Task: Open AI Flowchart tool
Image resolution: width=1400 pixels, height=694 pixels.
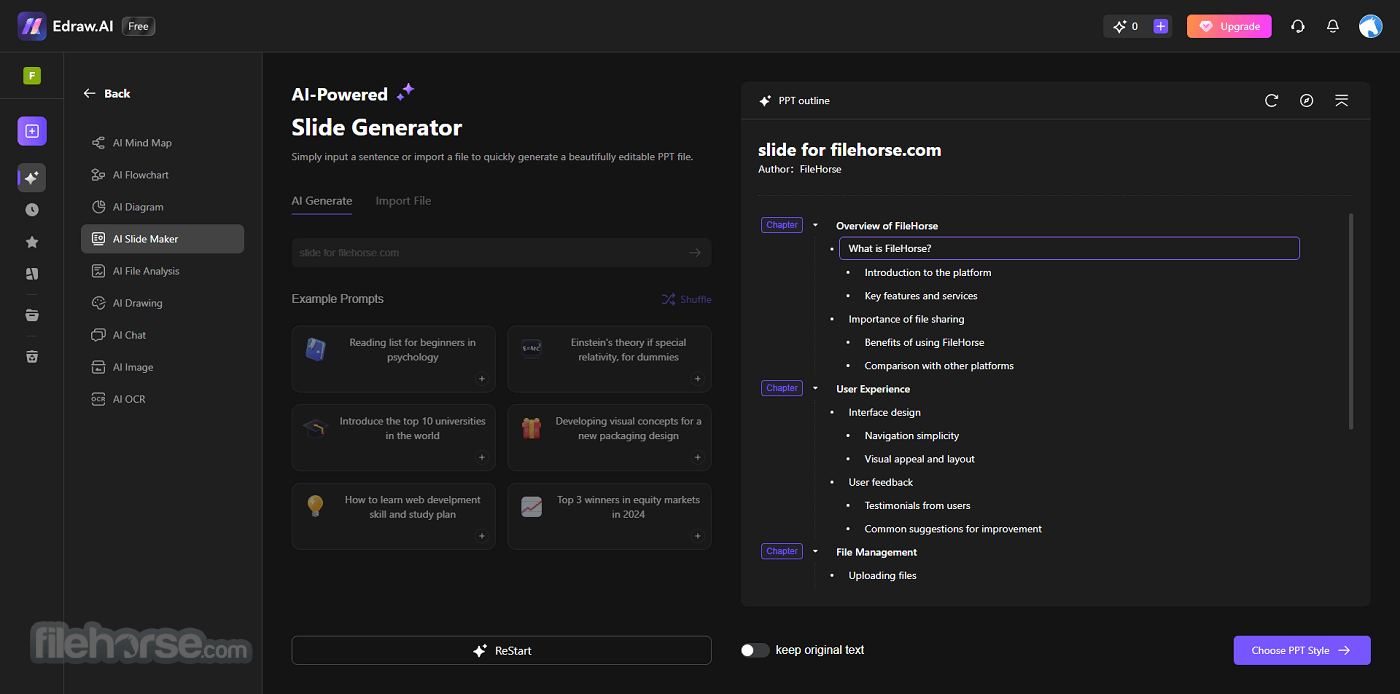Action: coord(162,175)
